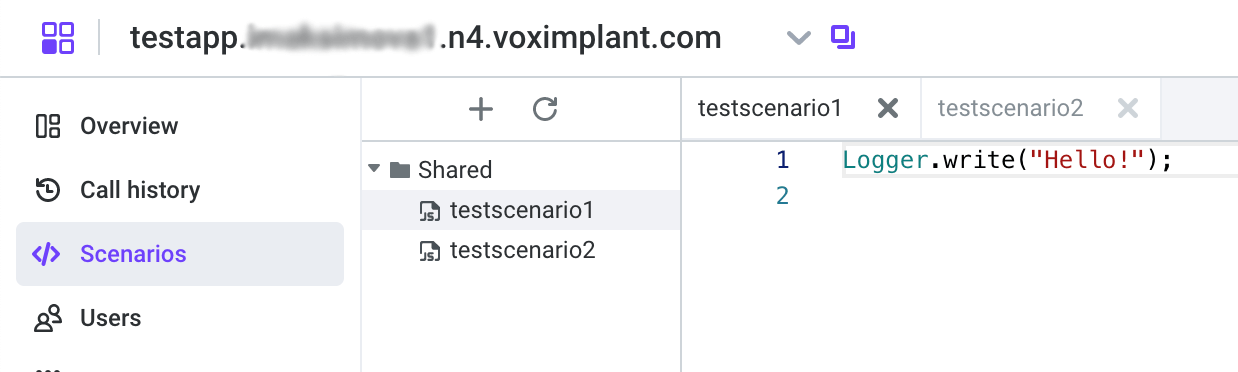This screenshot has height=372, width=1238.
Task: Switch to the testscenario1 tab
Action: click(x=770, y=108)
